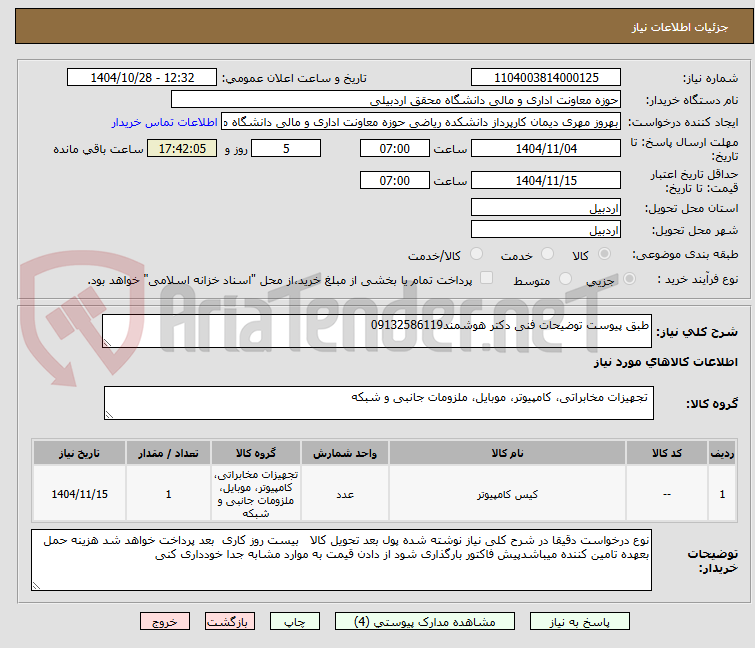
Task: Click the response deadline hour field
Action: pos(394,148)
